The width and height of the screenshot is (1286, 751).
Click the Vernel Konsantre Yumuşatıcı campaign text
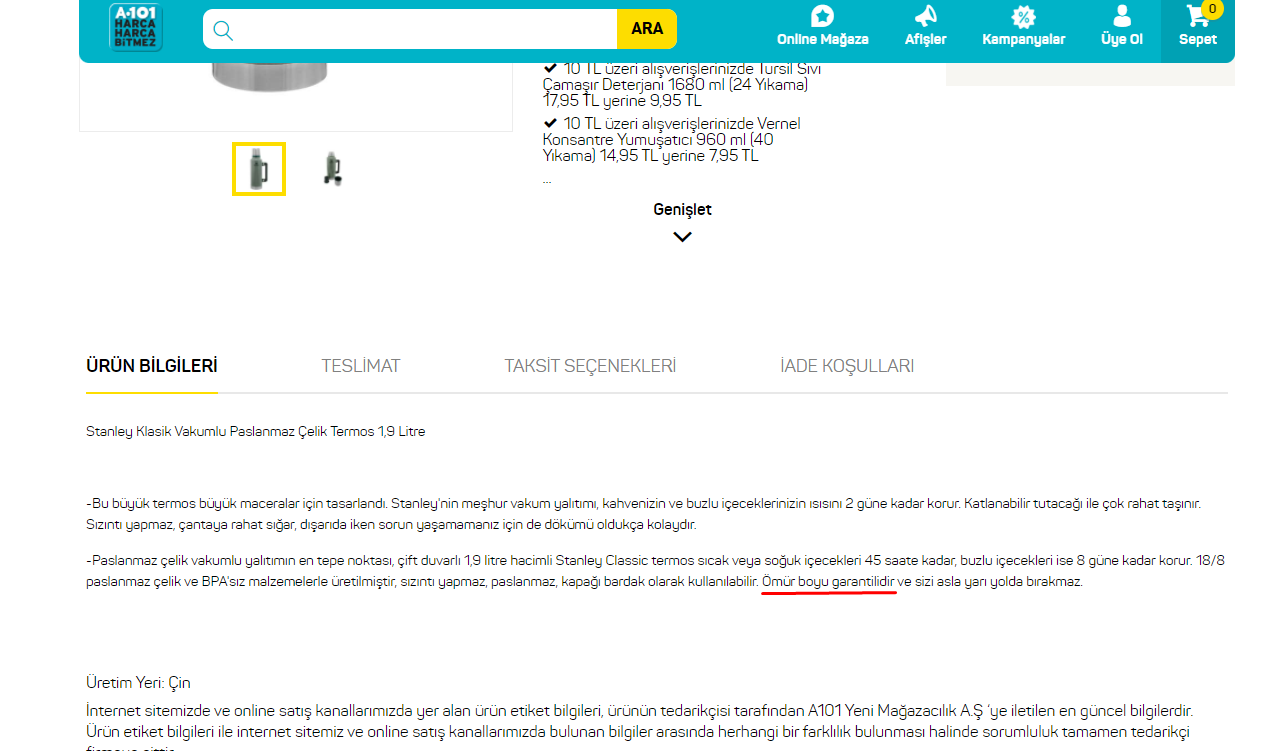click(x=672, y=139)
